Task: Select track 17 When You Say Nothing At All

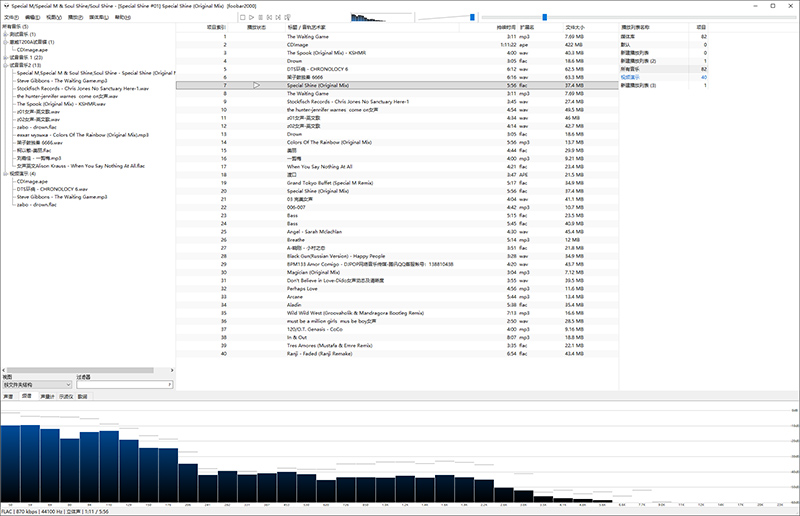Action: pyautogui.click(x=397, y=167)
